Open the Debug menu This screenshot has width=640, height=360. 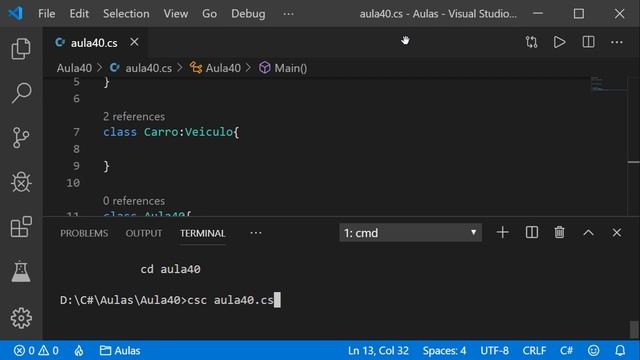tap(248, 13)
